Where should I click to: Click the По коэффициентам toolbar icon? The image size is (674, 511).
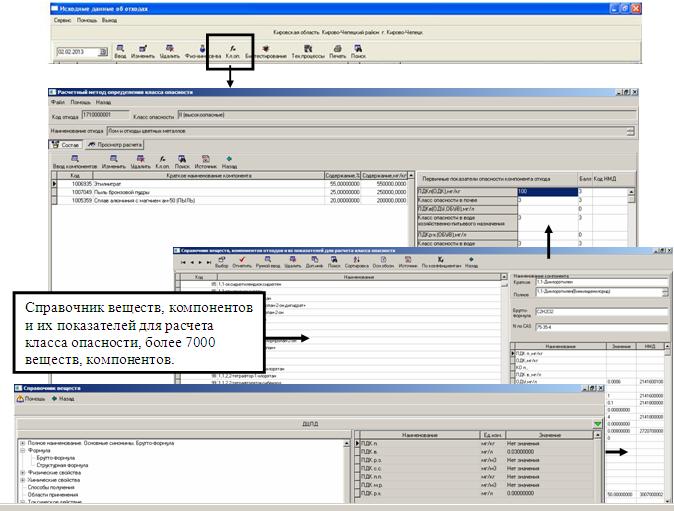(439, 263)
